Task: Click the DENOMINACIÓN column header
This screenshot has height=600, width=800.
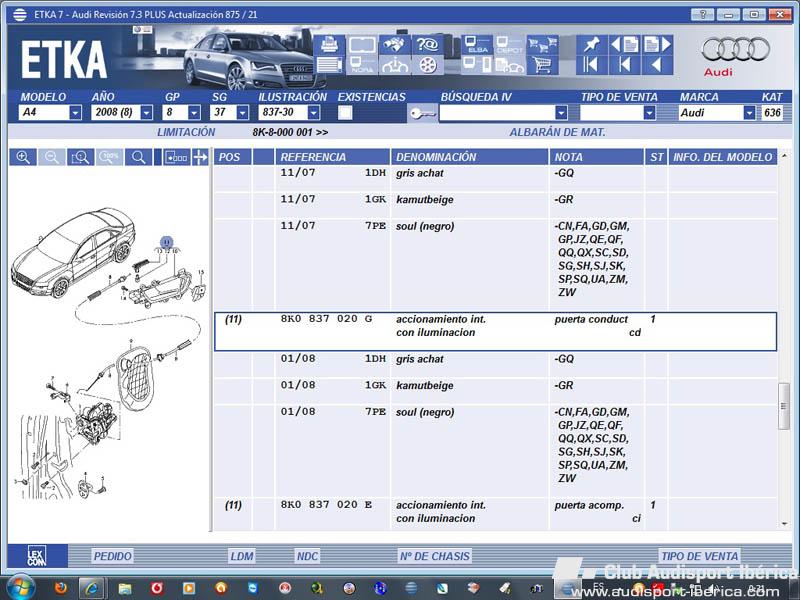Action: pos(469,157)
